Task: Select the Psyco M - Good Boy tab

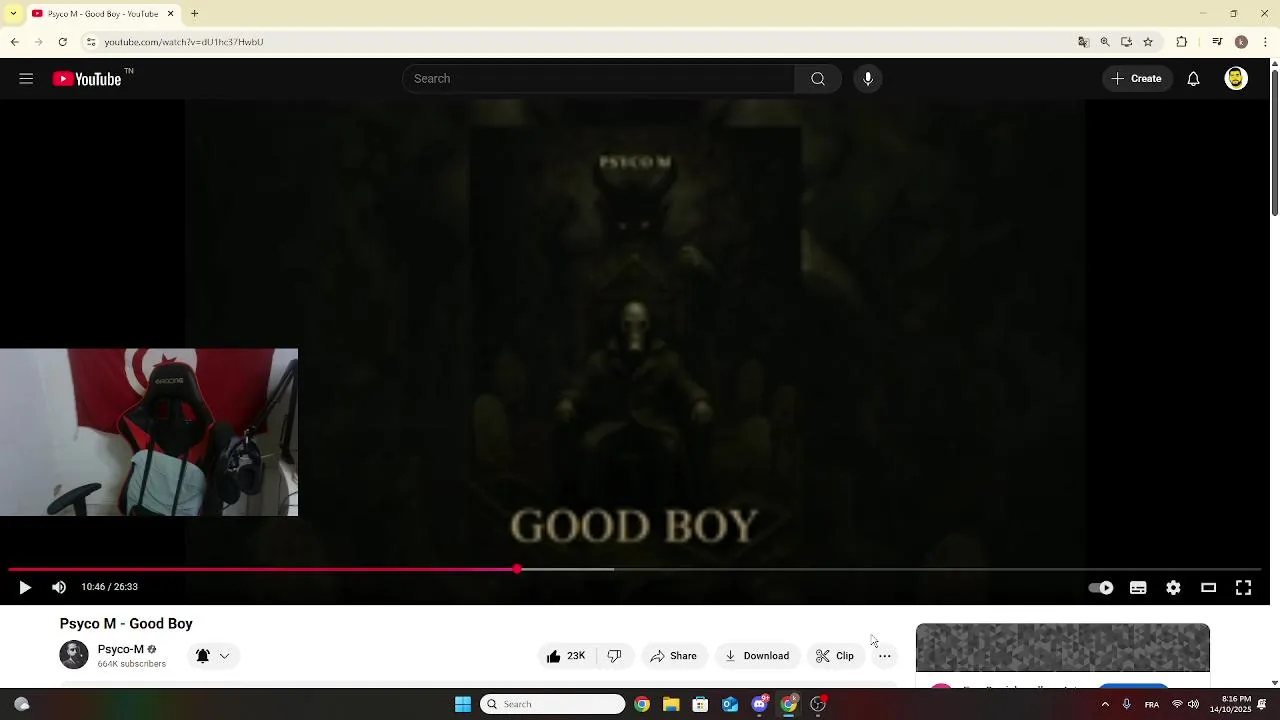Action: (x=103, y=14)
